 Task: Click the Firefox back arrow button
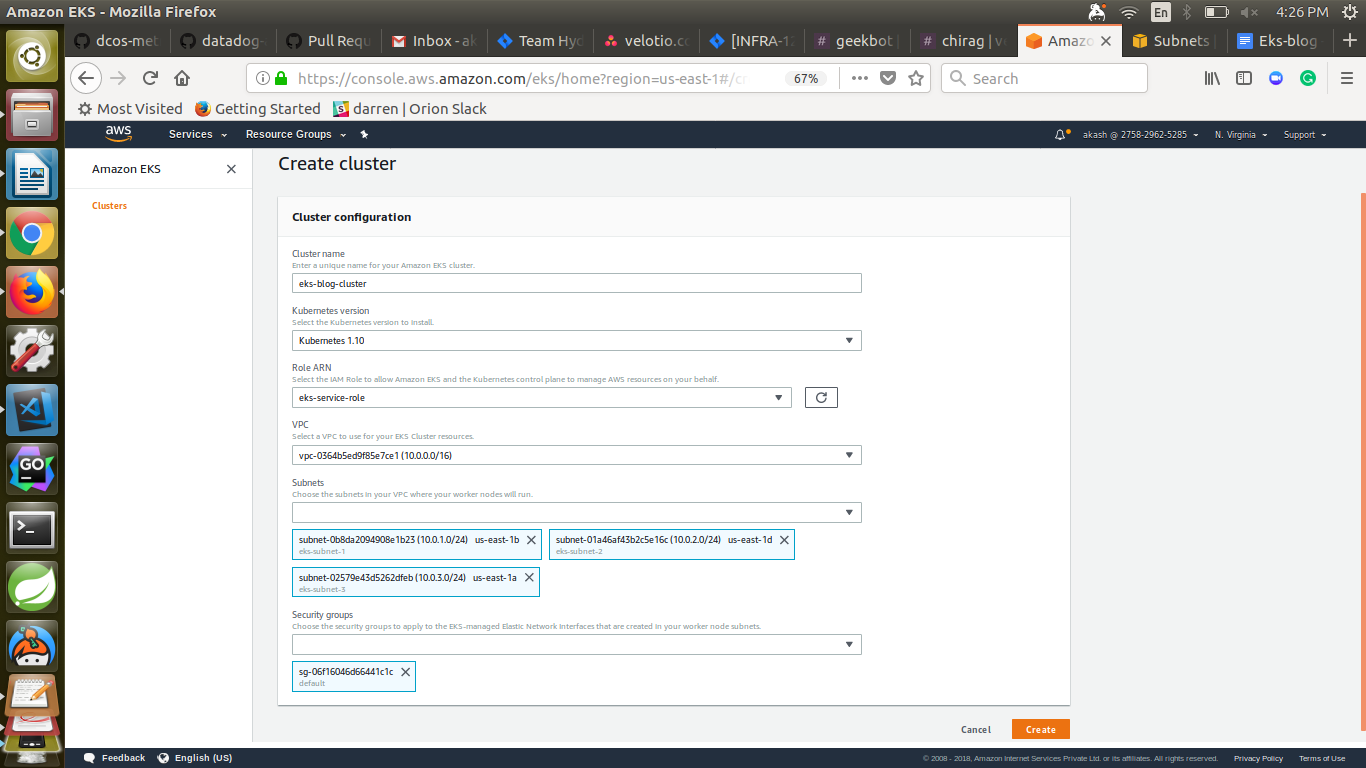87,78
